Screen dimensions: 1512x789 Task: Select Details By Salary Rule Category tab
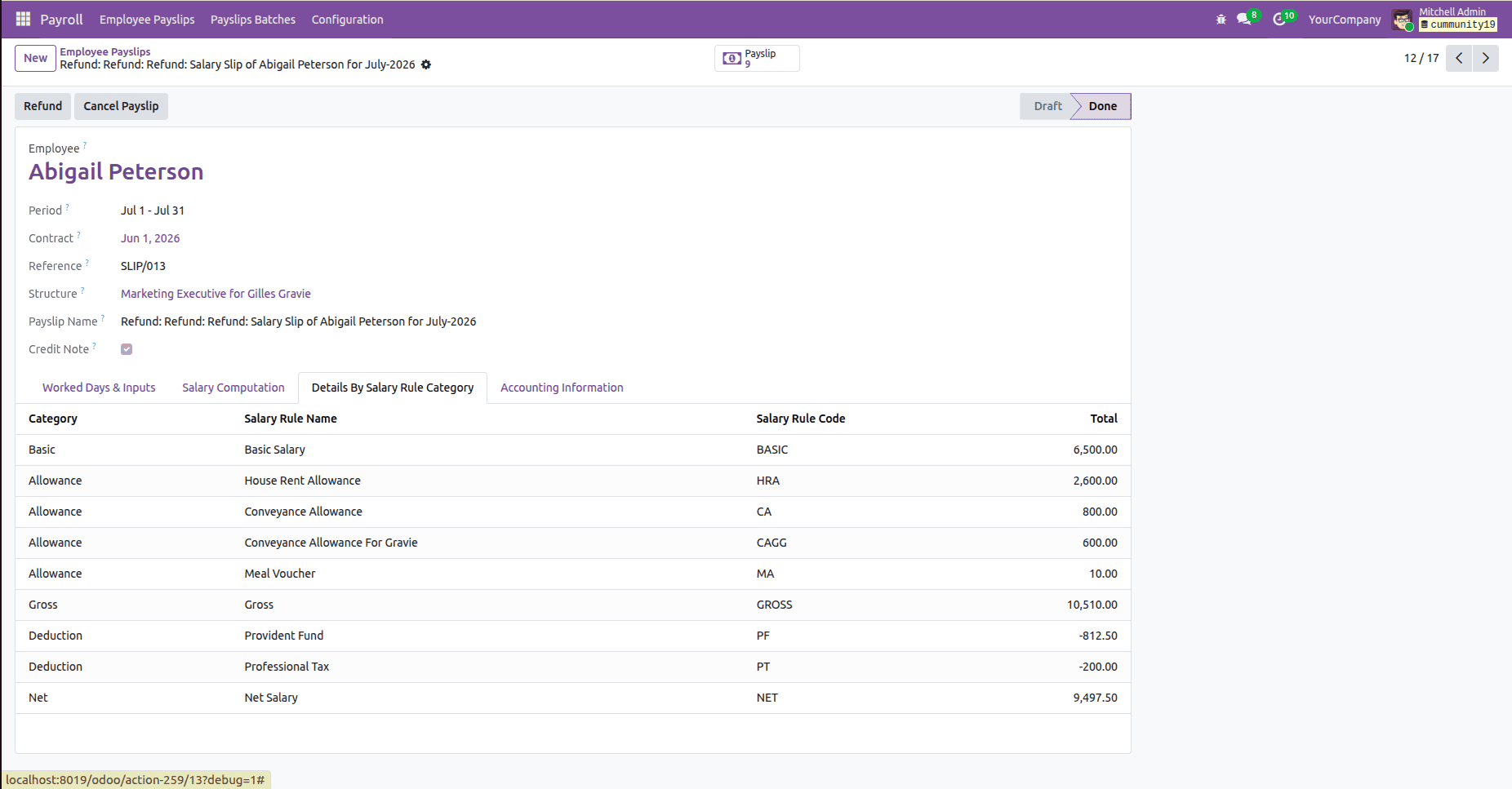(393, 388)
